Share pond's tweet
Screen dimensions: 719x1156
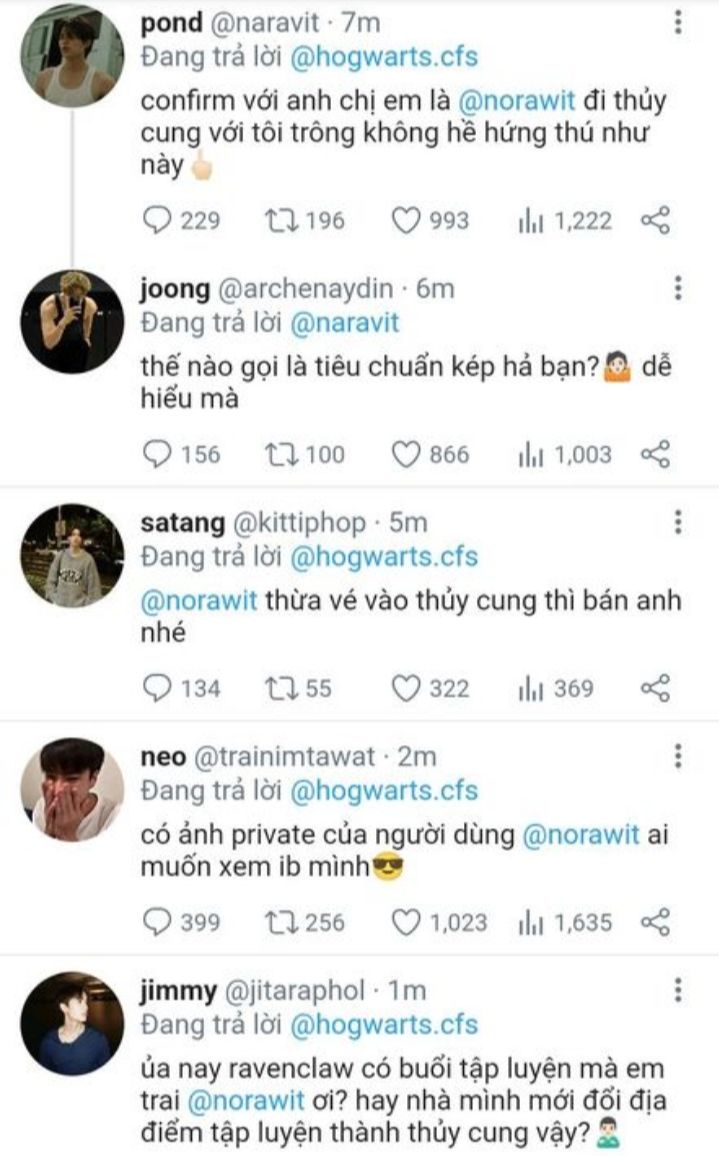tap(655, 221)
